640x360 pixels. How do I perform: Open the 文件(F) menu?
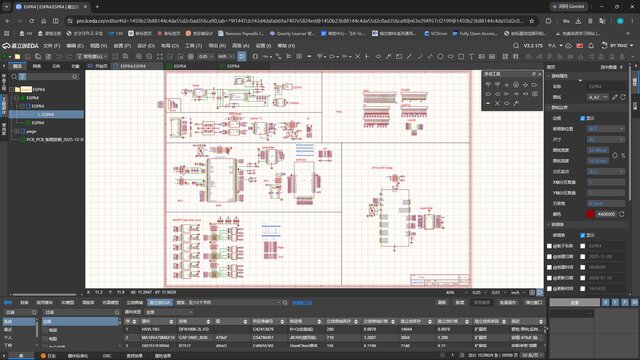51,46
